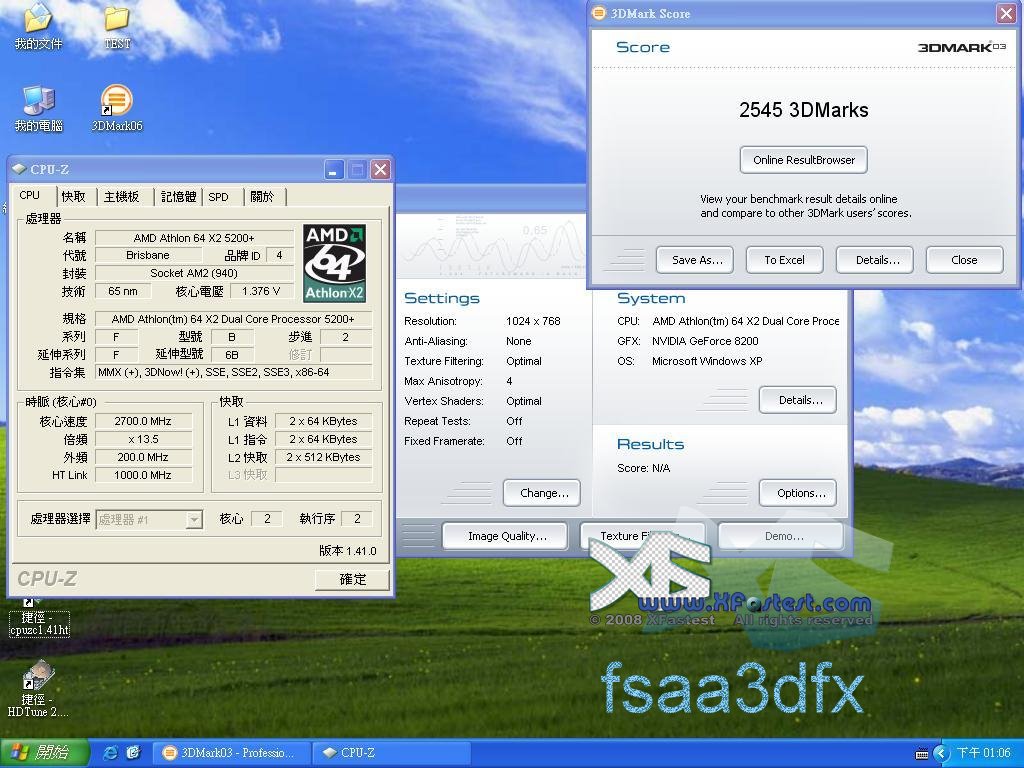Click the Online ResultBrowser button
Viewport: 1024px width, 768px height.
[x=803, y=160]
